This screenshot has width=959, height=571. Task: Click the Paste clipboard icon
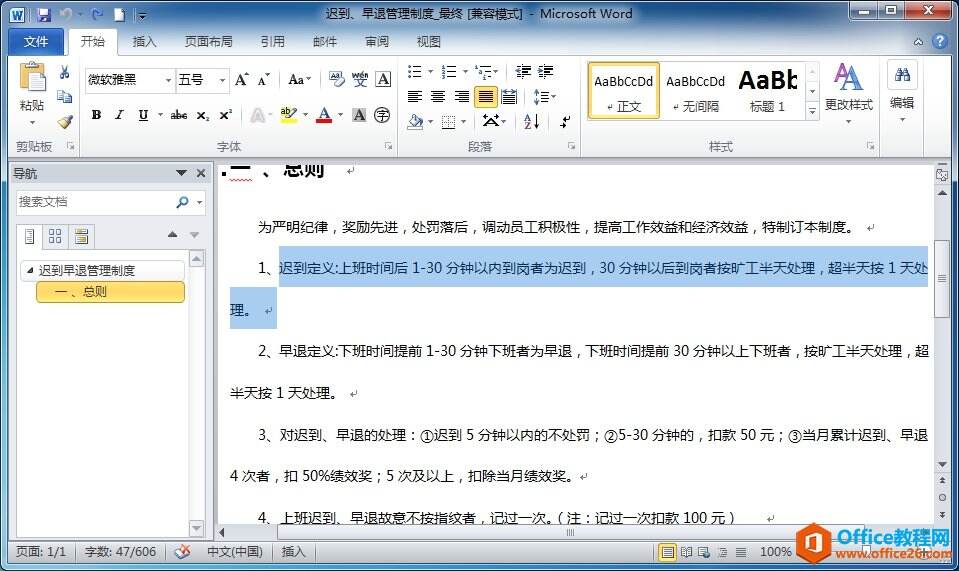point(32,78)
